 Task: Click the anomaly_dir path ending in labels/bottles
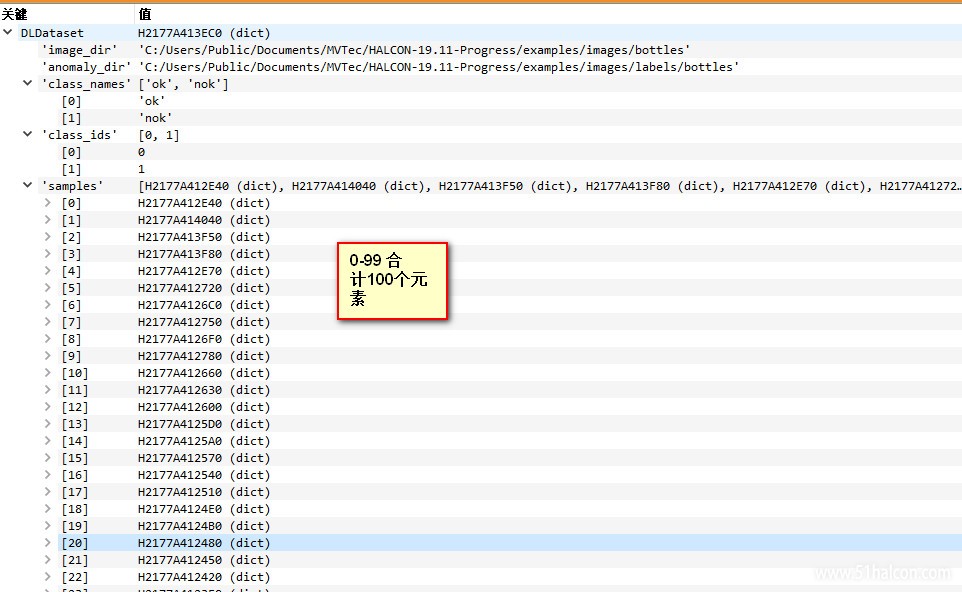439,67
